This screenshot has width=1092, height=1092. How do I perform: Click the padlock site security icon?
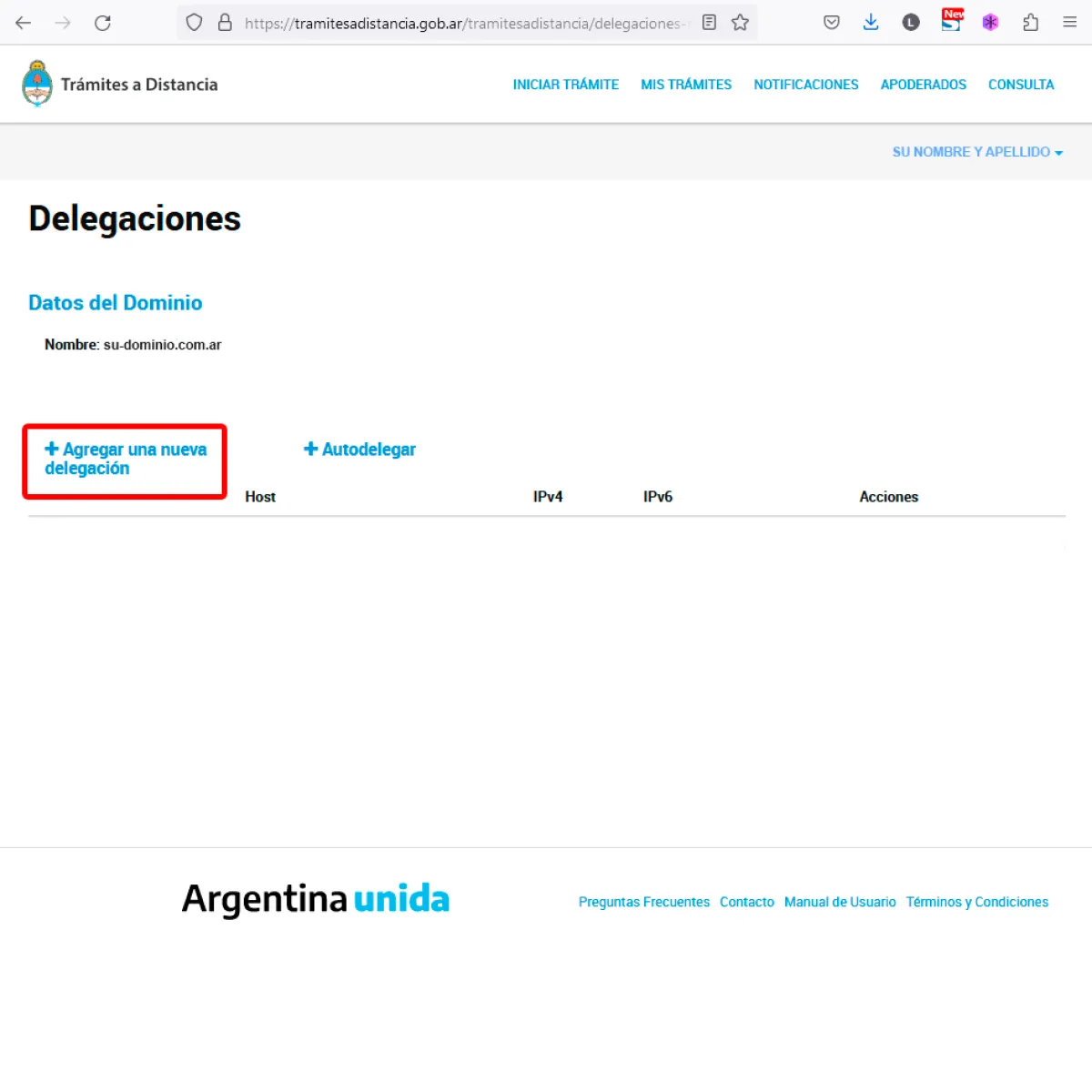point(225,23)
